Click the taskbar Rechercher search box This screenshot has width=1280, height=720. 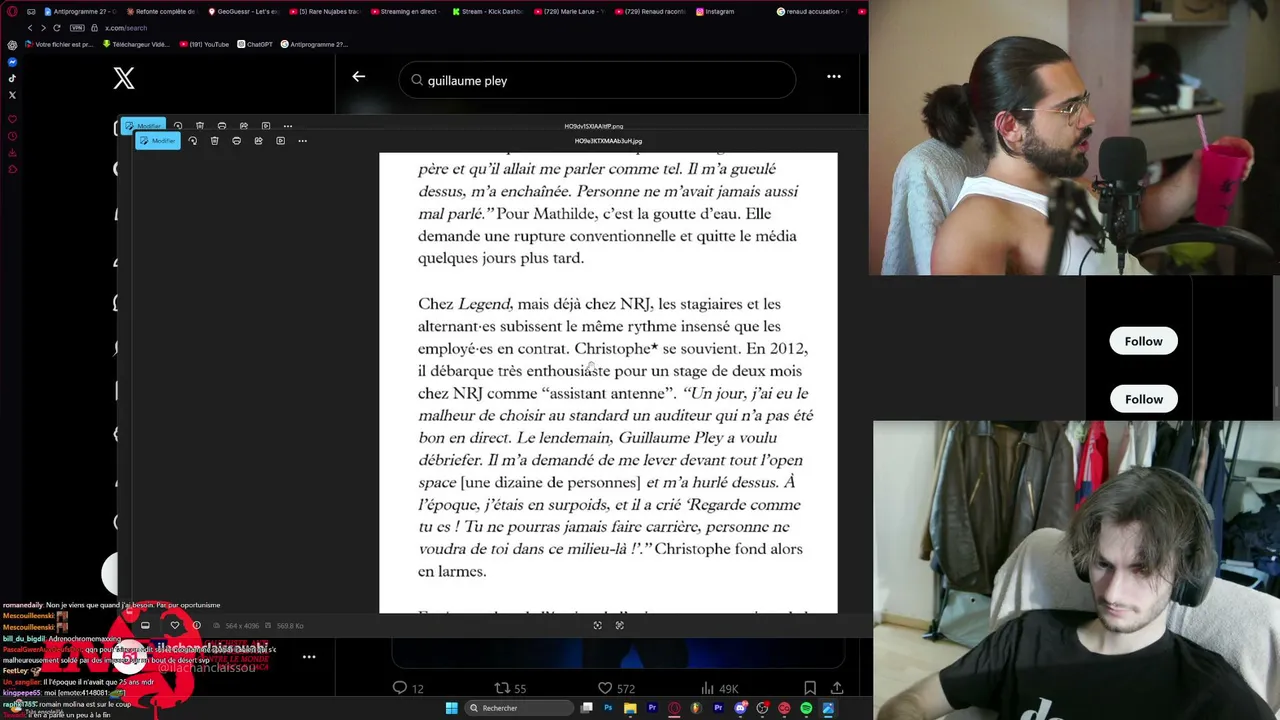click(519, 708)
